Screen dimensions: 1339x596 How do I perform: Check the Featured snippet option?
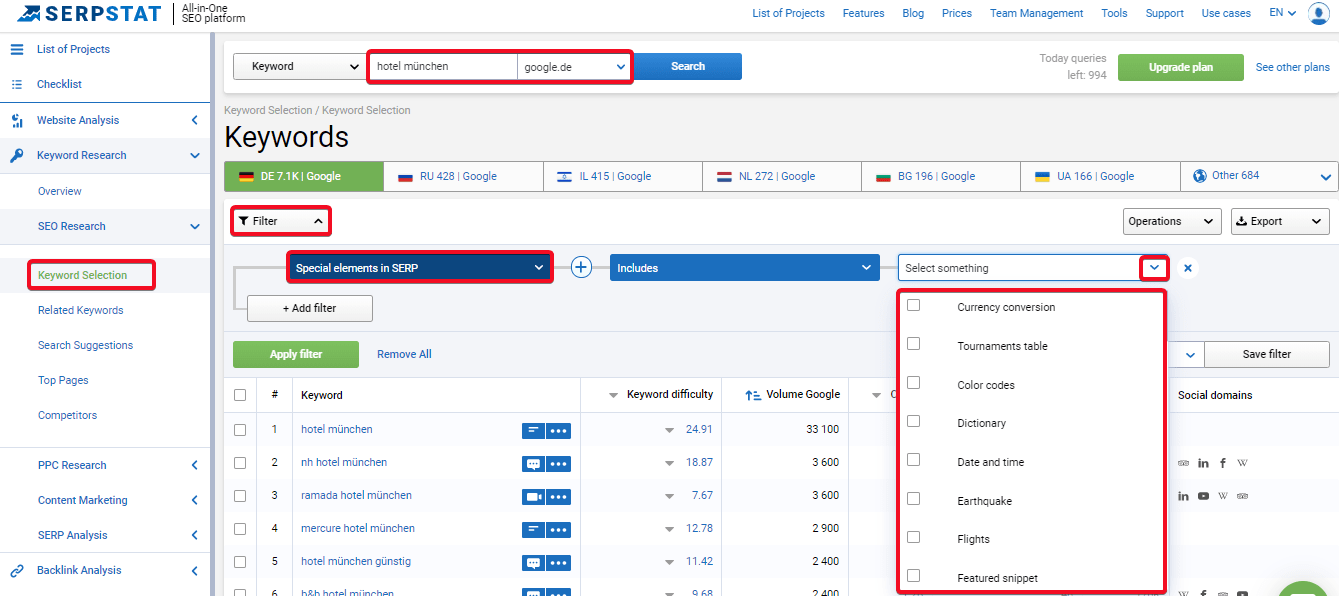click(913, 575)
